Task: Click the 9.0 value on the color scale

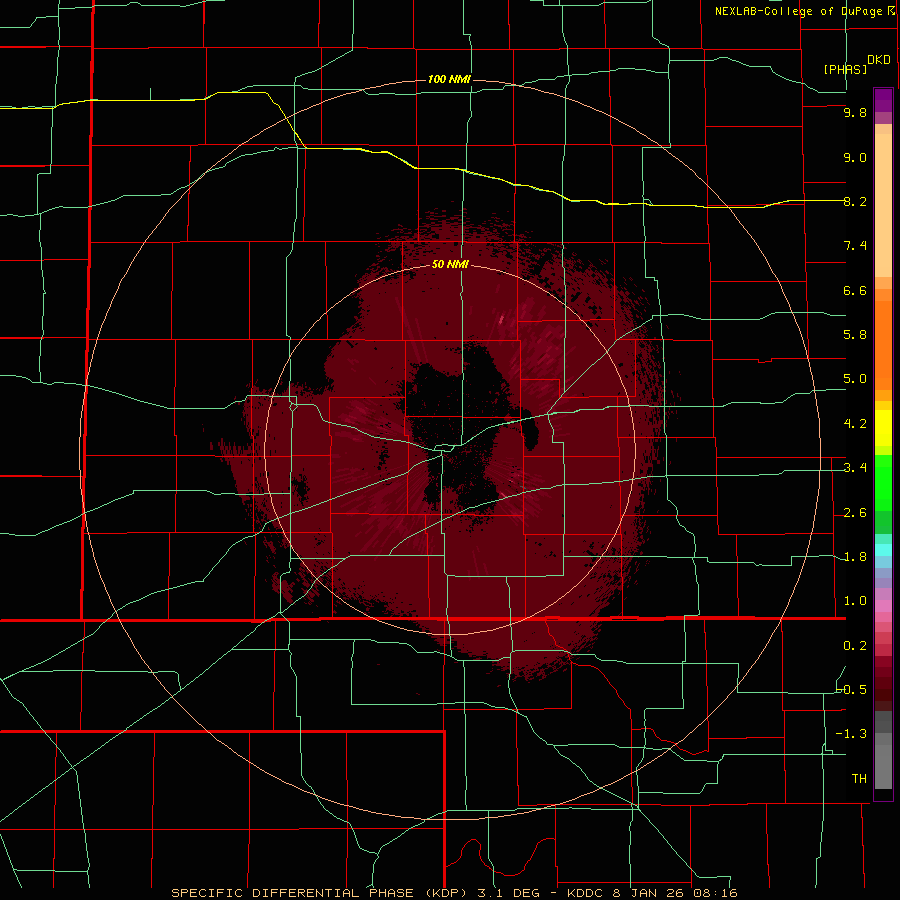Action: [x=855, y=157]
